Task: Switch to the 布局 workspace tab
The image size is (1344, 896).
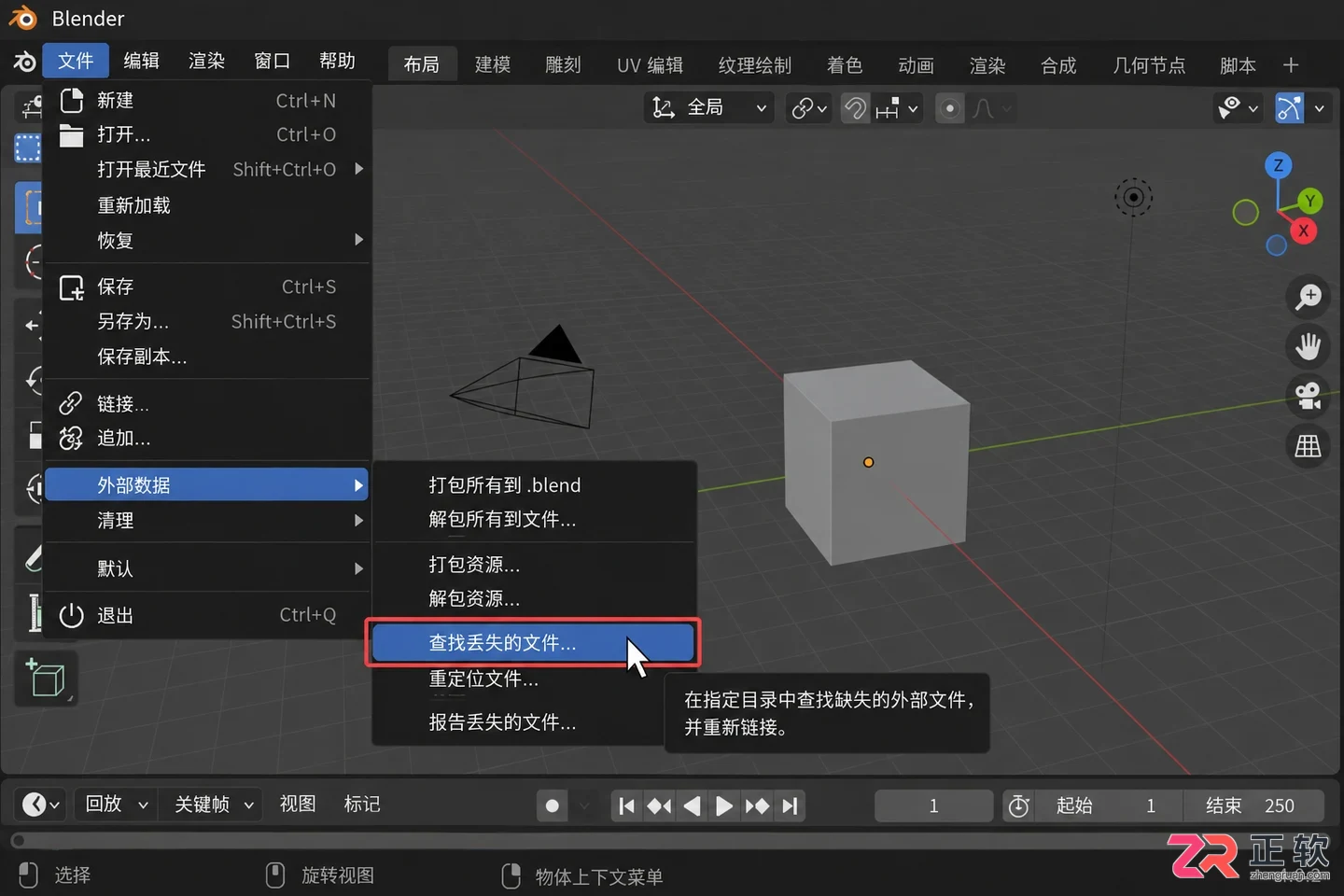Action: (421, 64)
